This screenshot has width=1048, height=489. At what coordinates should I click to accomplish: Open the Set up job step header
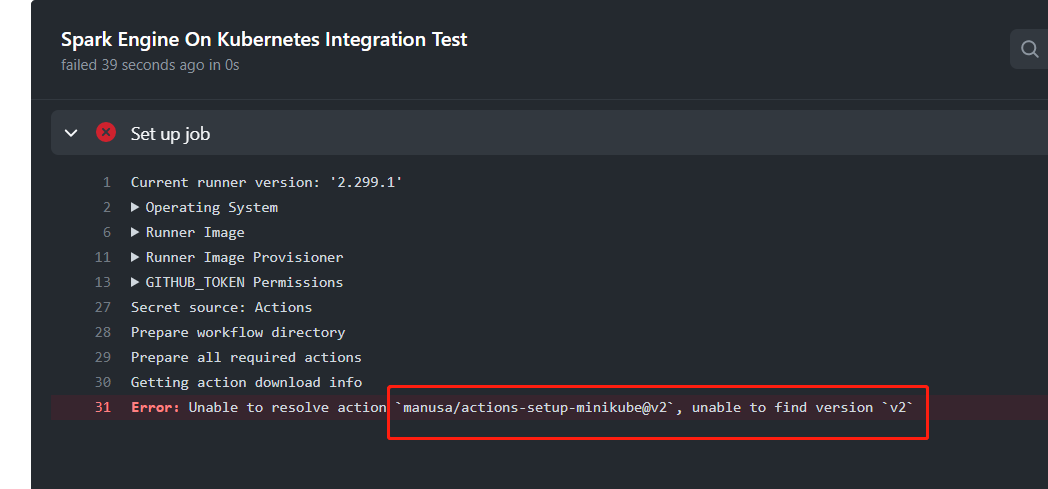pyautogui.click(x=549, y=133)
